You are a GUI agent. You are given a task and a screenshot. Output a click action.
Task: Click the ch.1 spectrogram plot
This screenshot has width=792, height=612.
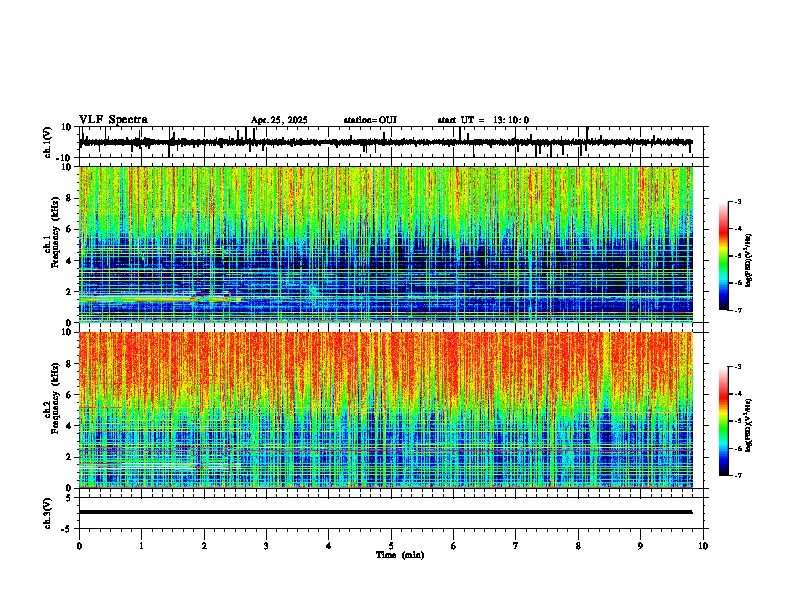386,244
